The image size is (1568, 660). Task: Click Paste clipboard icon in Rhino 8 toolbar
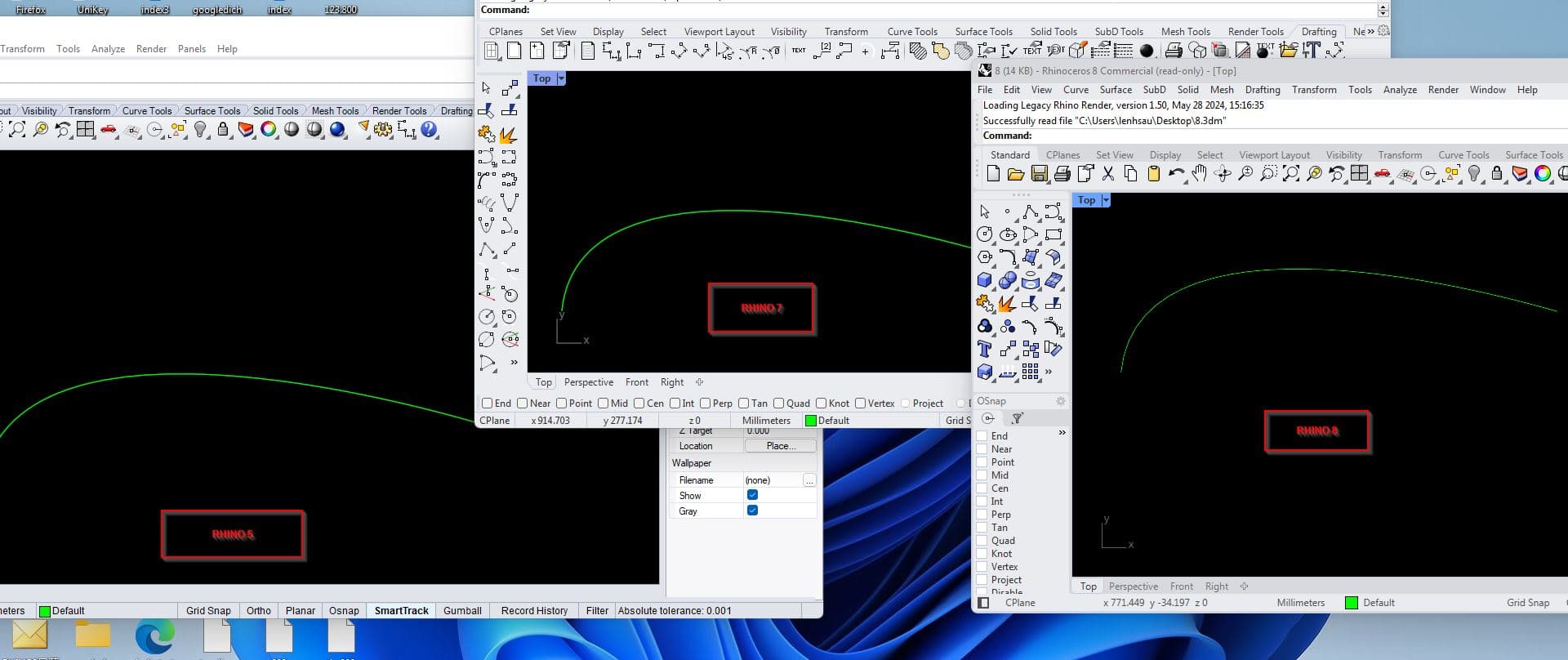(1154, 173)
